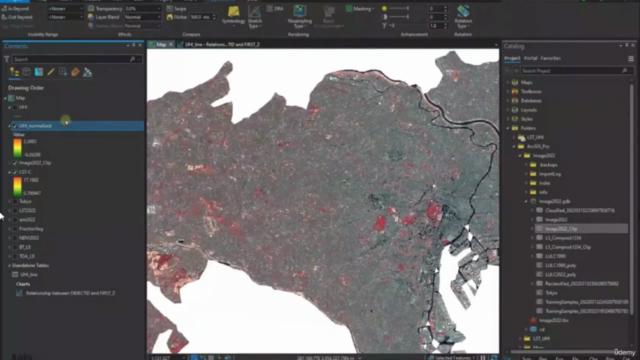This screenshot has height=360, width=640.
Task: Uncheck the Image2022_Clip layer checkbox
Action: 15,163
